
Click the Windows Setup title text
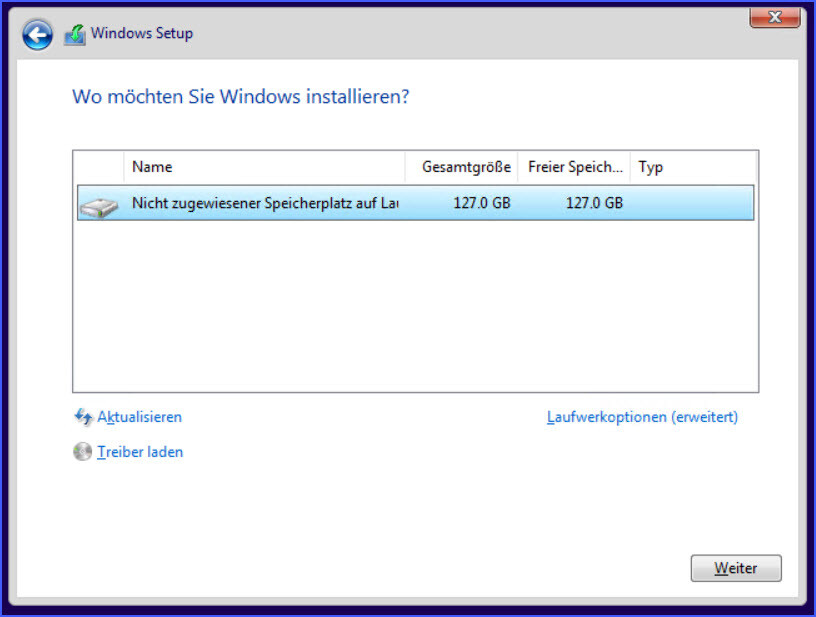click(142, 33)
